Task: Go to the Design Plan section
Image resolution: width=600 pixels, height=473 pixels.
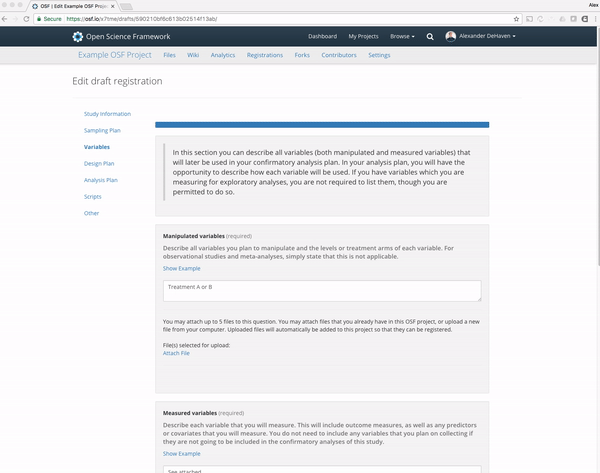Action: coord(99,163)
